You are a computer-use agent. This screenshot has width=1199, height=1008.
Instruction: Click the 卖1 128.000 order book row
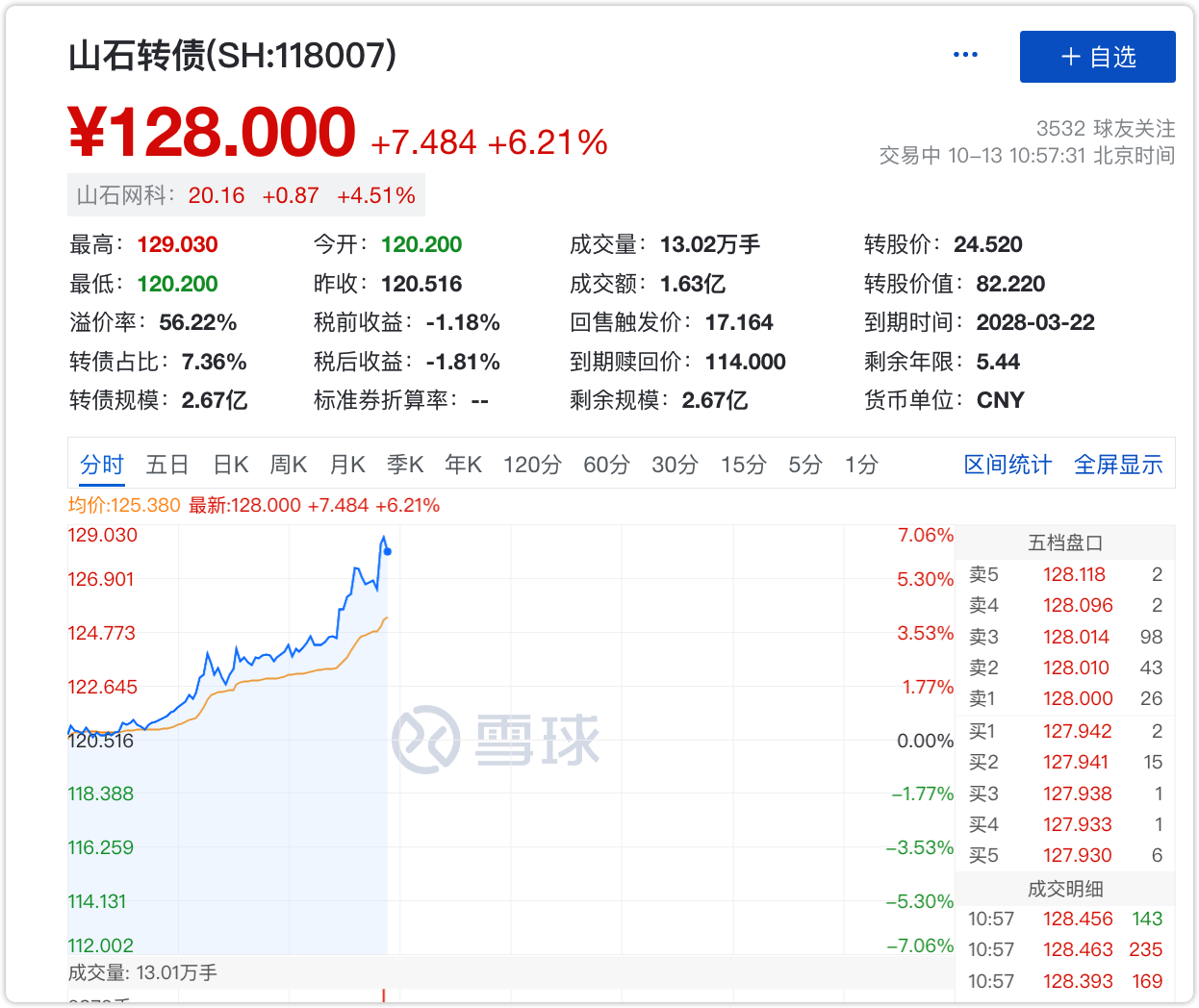1065,698
